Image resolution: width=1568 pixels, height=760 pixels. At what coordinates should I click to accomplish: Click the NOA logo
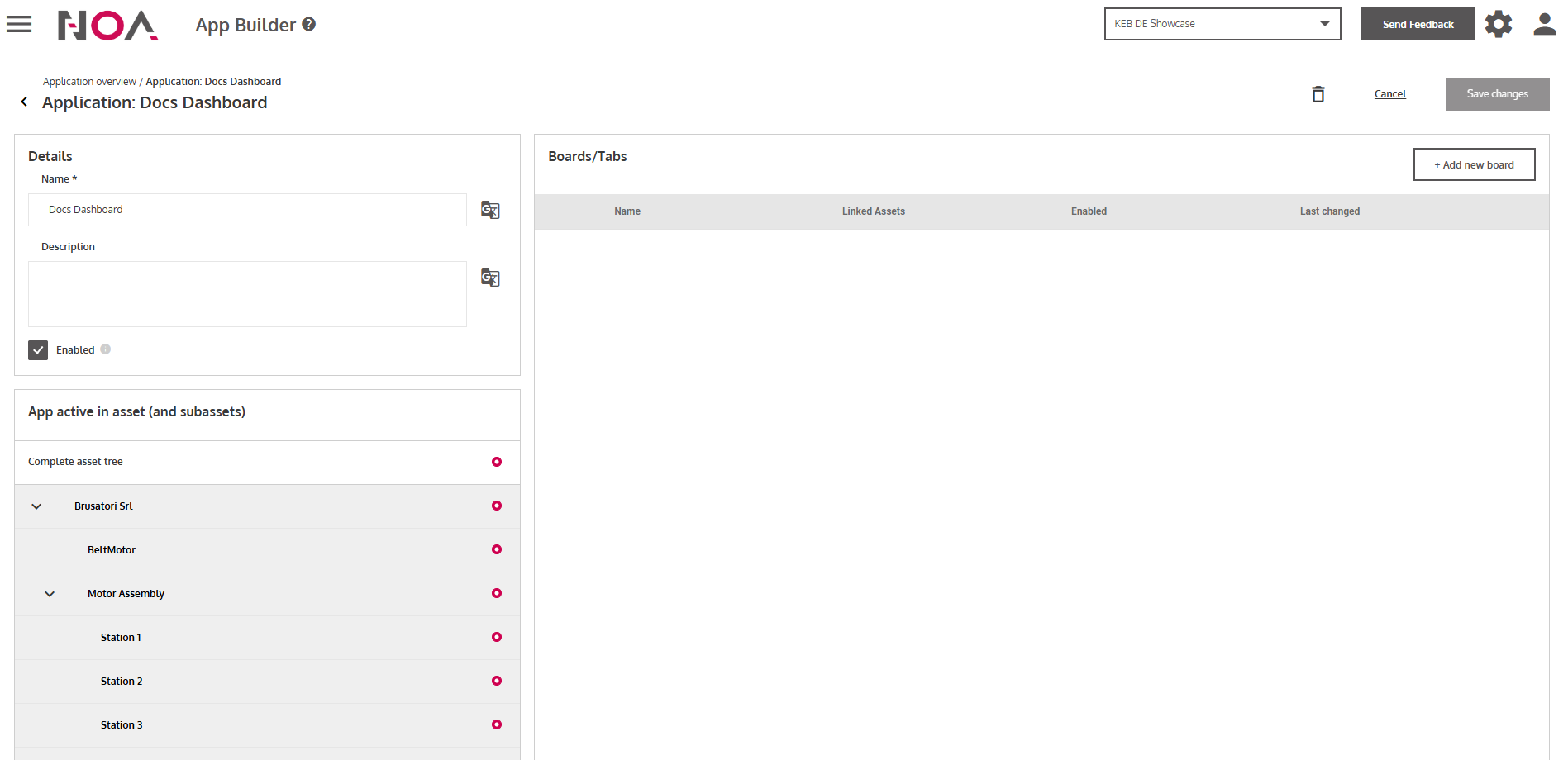107,26
